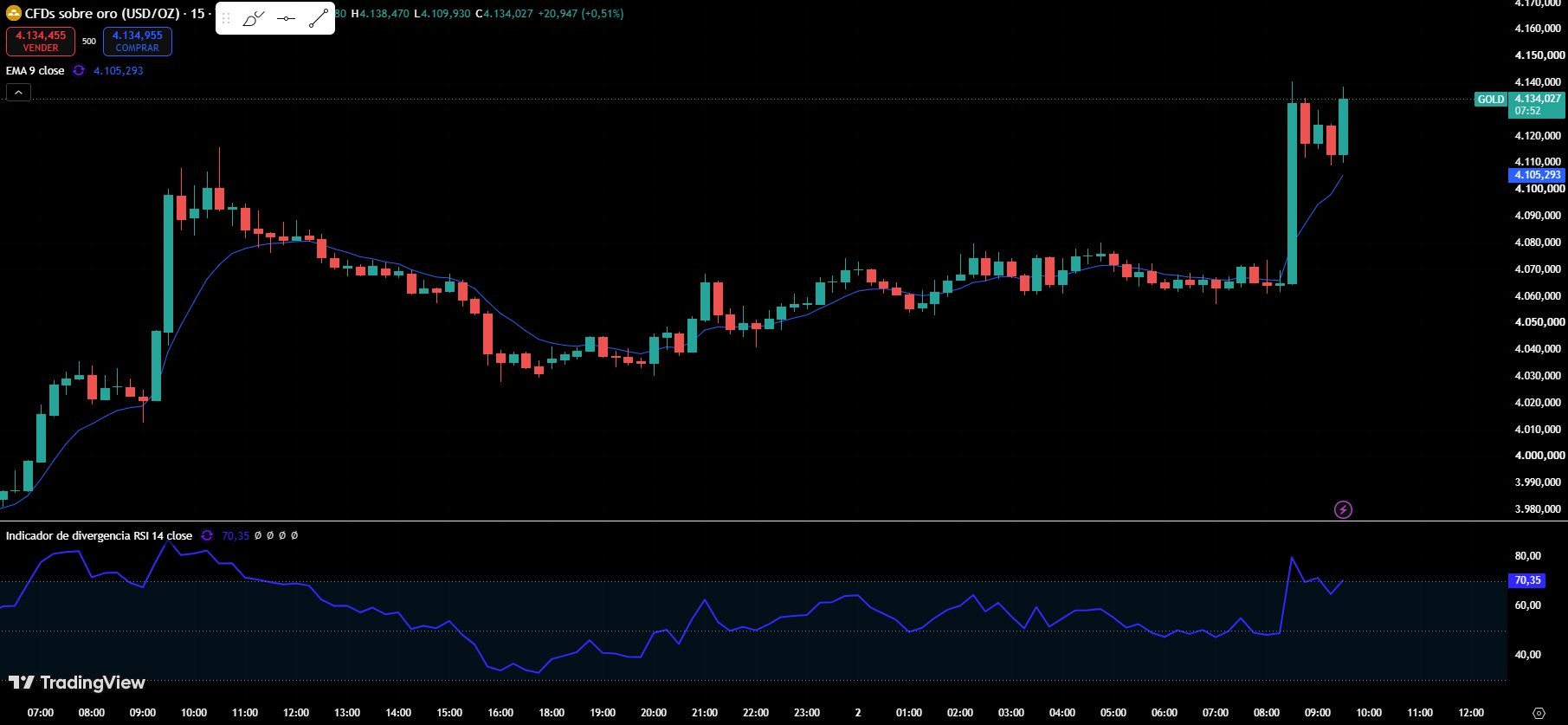Viewport: 1568px width, 725px height.
Task: Click the gold symbol logo icon
Action: [13, 13]
